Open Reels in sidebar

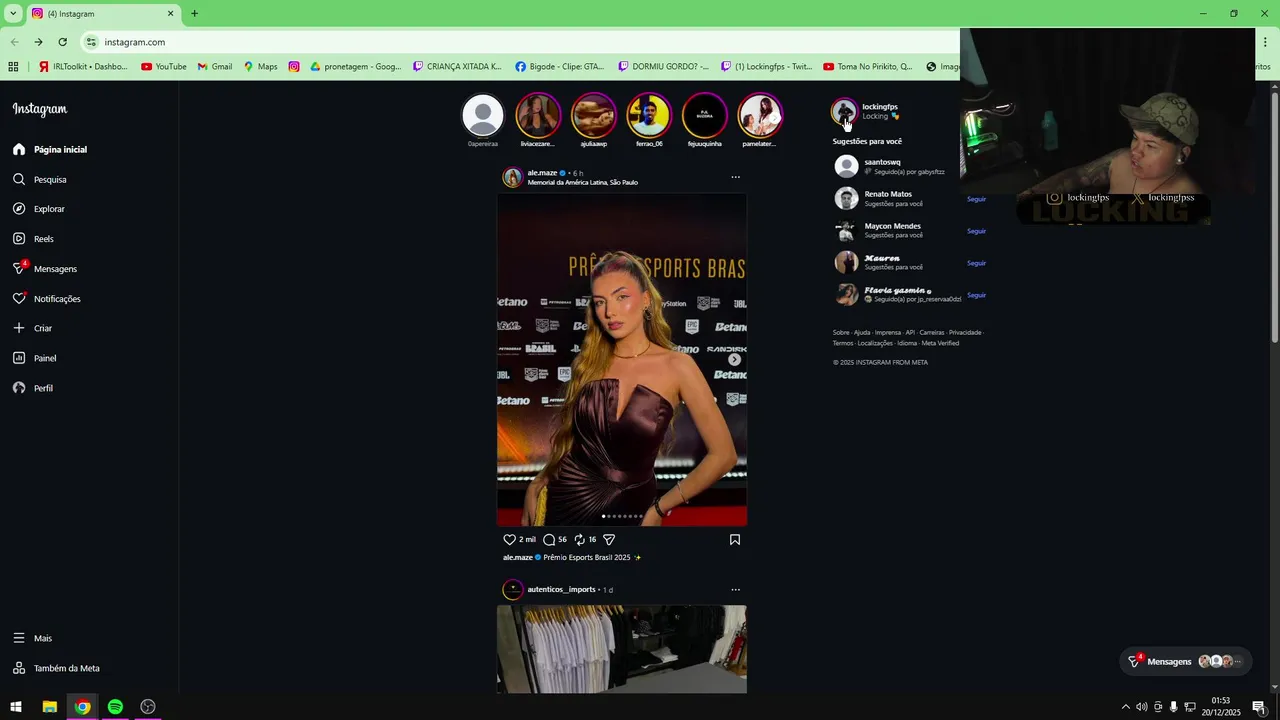tap(33, 239)
